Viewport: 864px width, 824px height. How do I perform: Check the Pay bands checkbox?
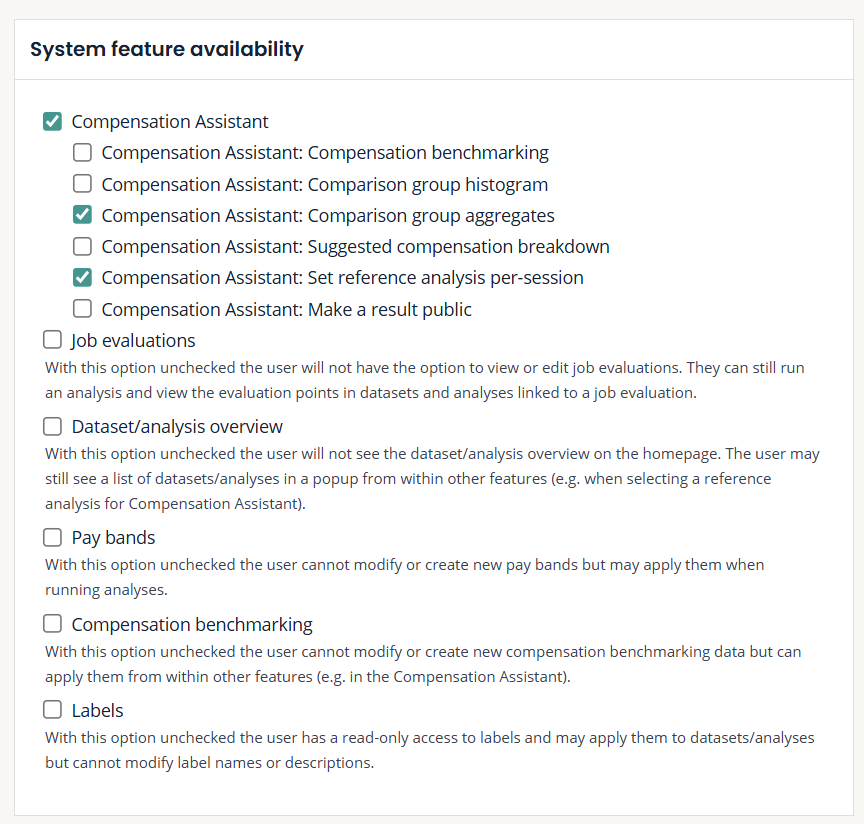coord(53,538)
